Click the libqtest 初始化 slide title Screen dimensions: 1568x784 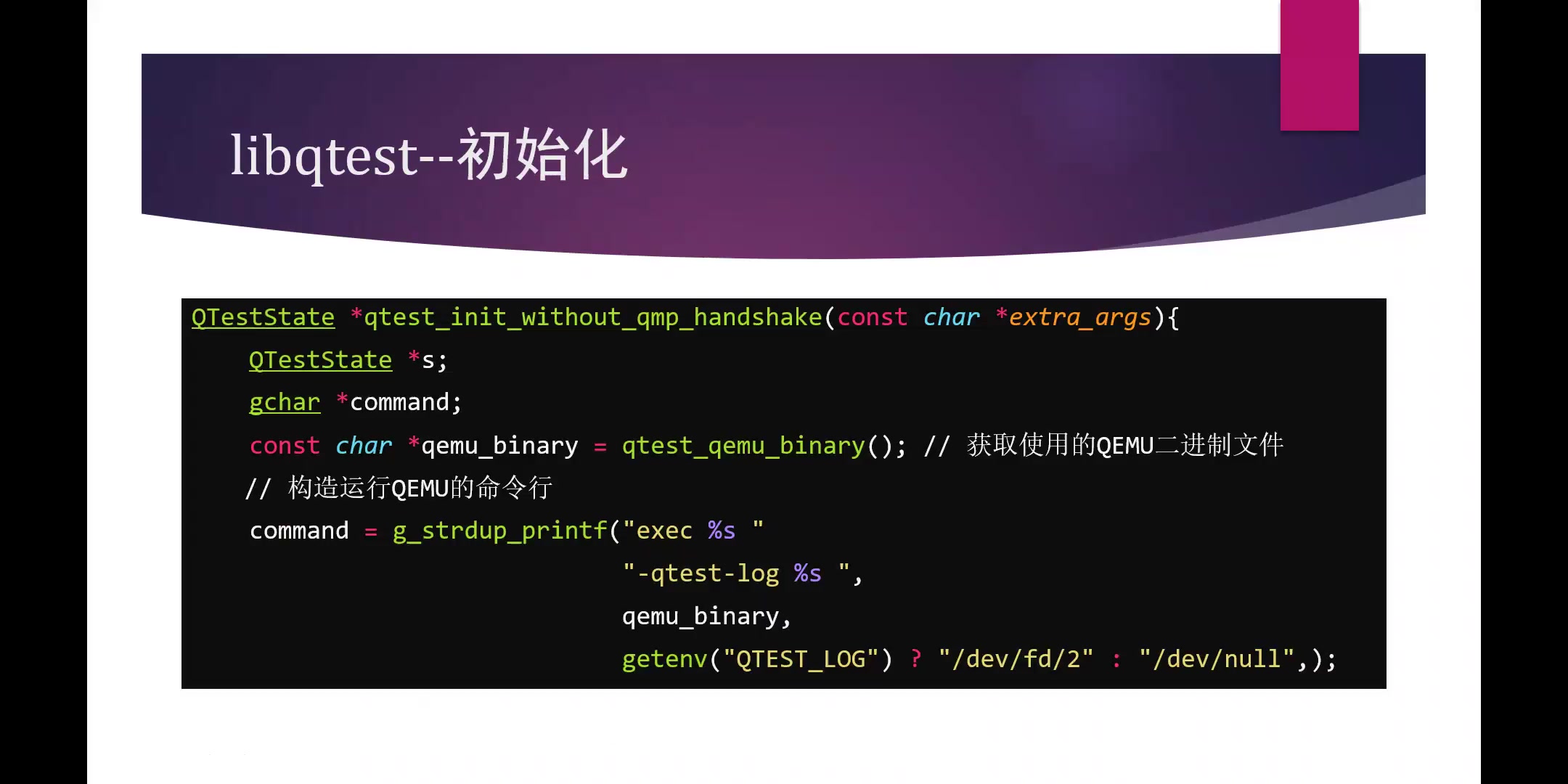(x=428, y=156)
